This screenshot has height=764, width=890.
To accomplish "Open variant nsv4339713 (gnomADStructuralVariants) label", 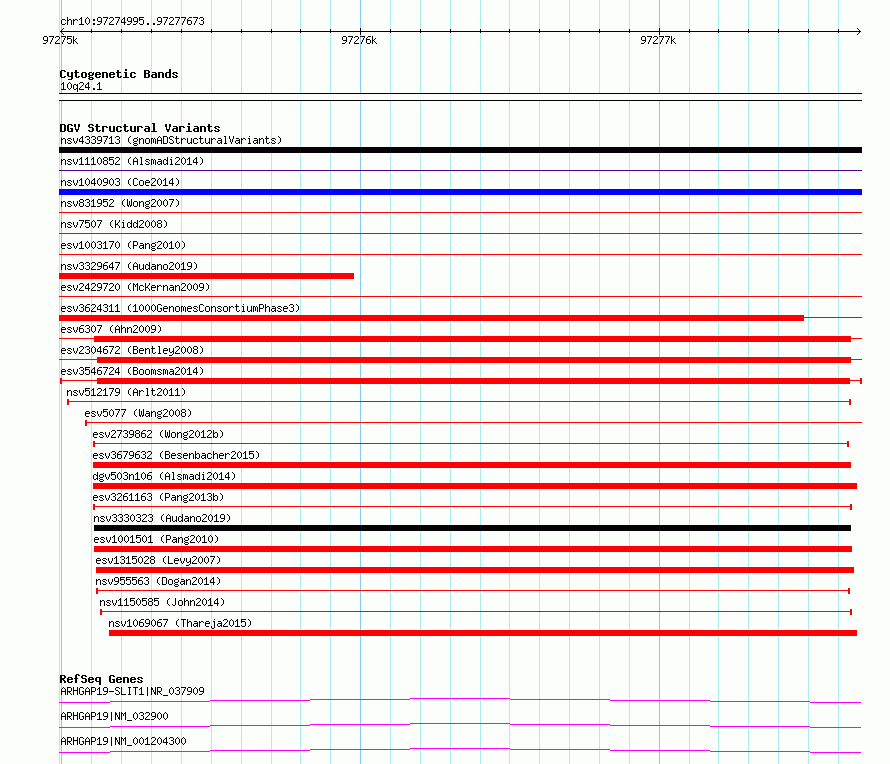I will click(x=171, y=140).
